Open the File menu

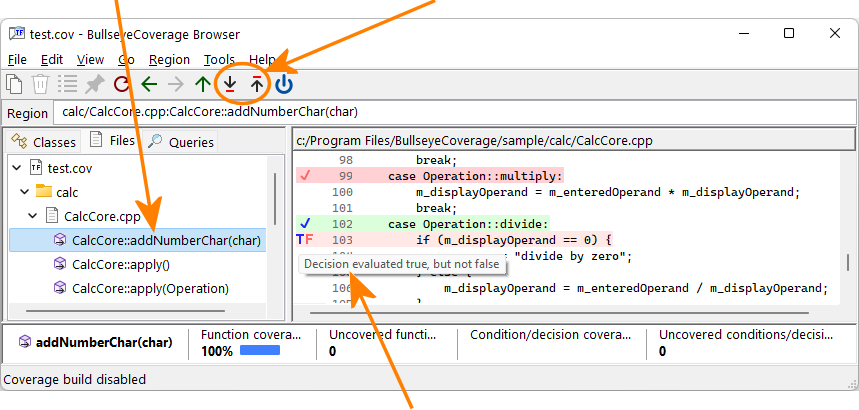pyautogui.click(x=18, y=59)
